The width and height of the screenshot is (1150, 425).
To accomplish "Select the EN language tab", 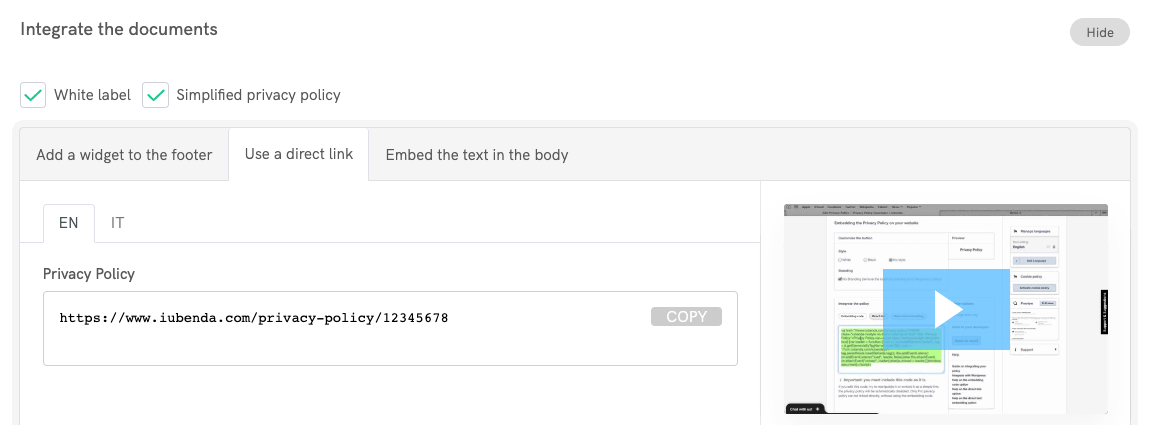I will (69, 223).
